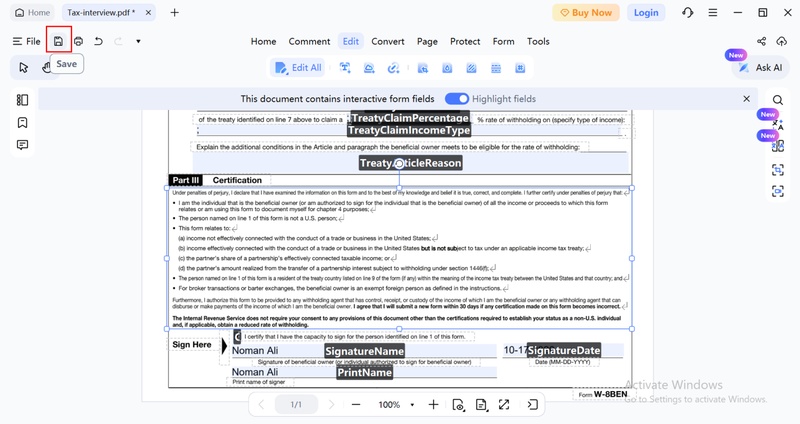Screen dimensions: 800x424
Task: Open the Watermark tool
Action: tap(447, 68)
